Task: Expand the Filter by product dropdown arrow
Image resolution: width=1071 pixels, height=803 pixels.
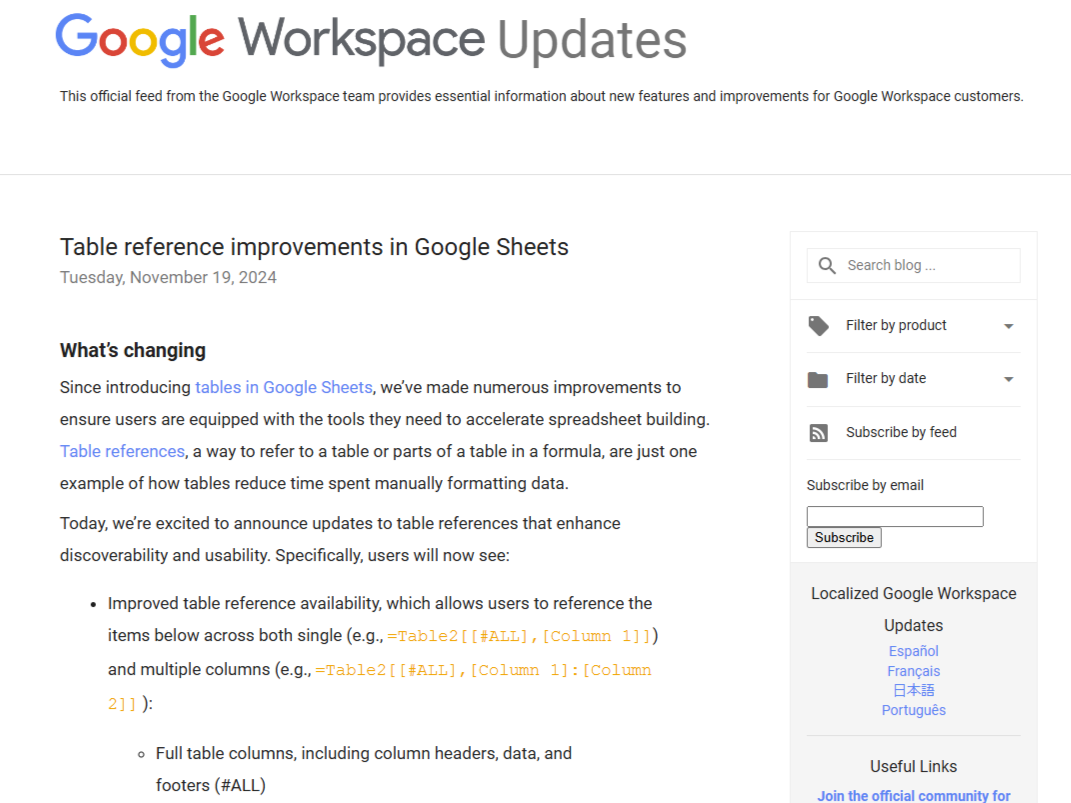Action: [1008, 326]
